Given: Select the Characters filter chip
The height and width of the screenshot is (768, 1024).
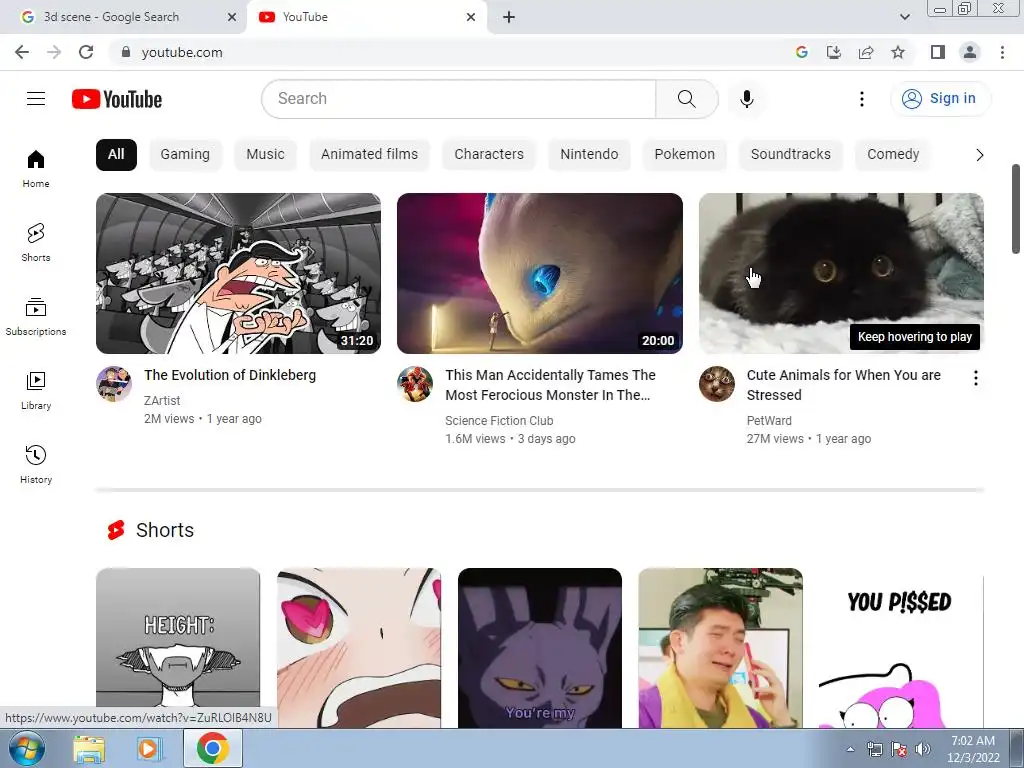Looking at the screenshot, I should (489, 155).
